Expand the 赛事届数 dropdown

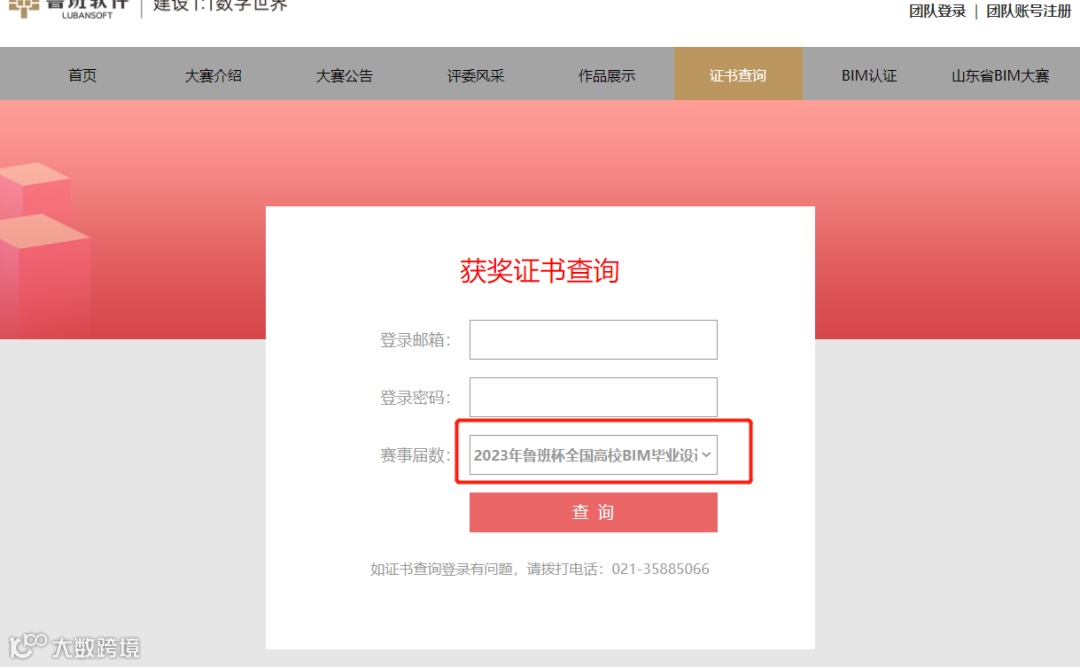tap(593, 455)
